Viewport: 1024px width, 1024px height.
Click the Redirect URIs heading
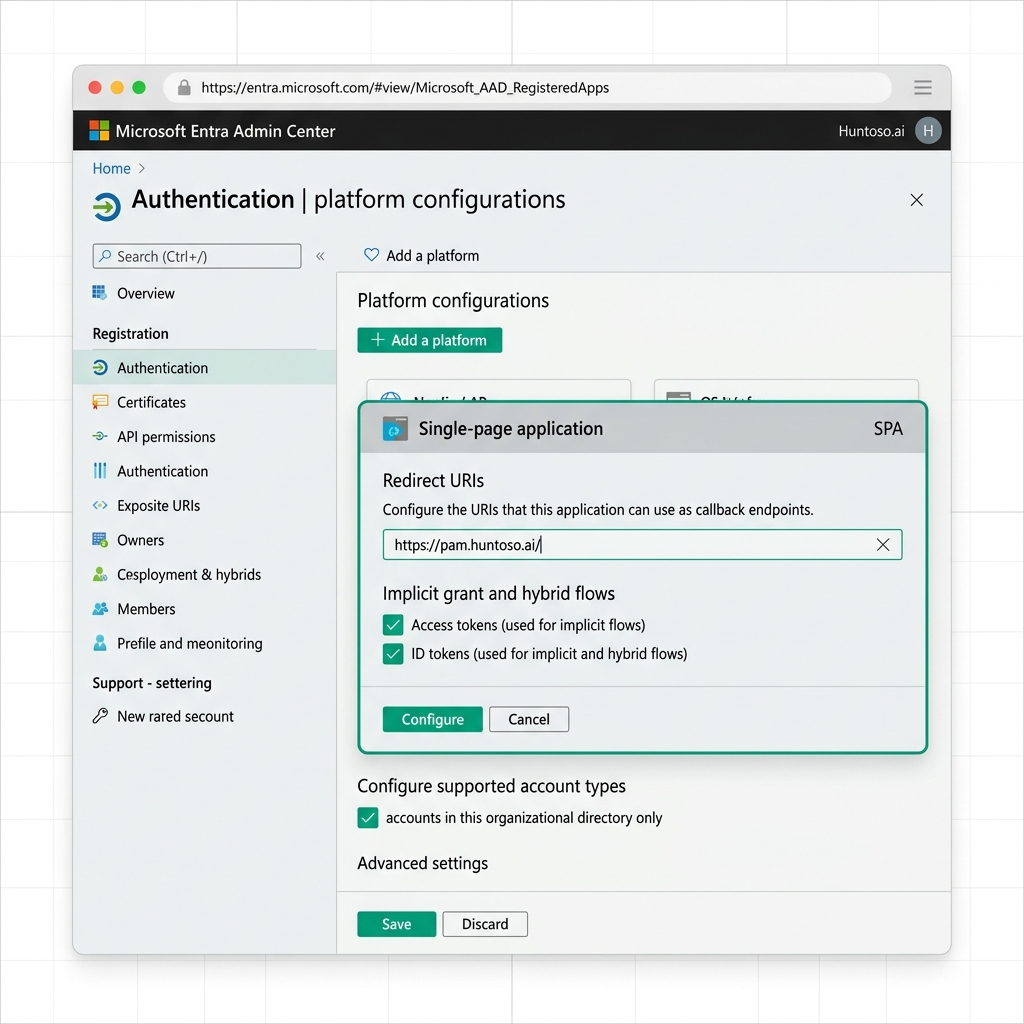click(433, 481)
